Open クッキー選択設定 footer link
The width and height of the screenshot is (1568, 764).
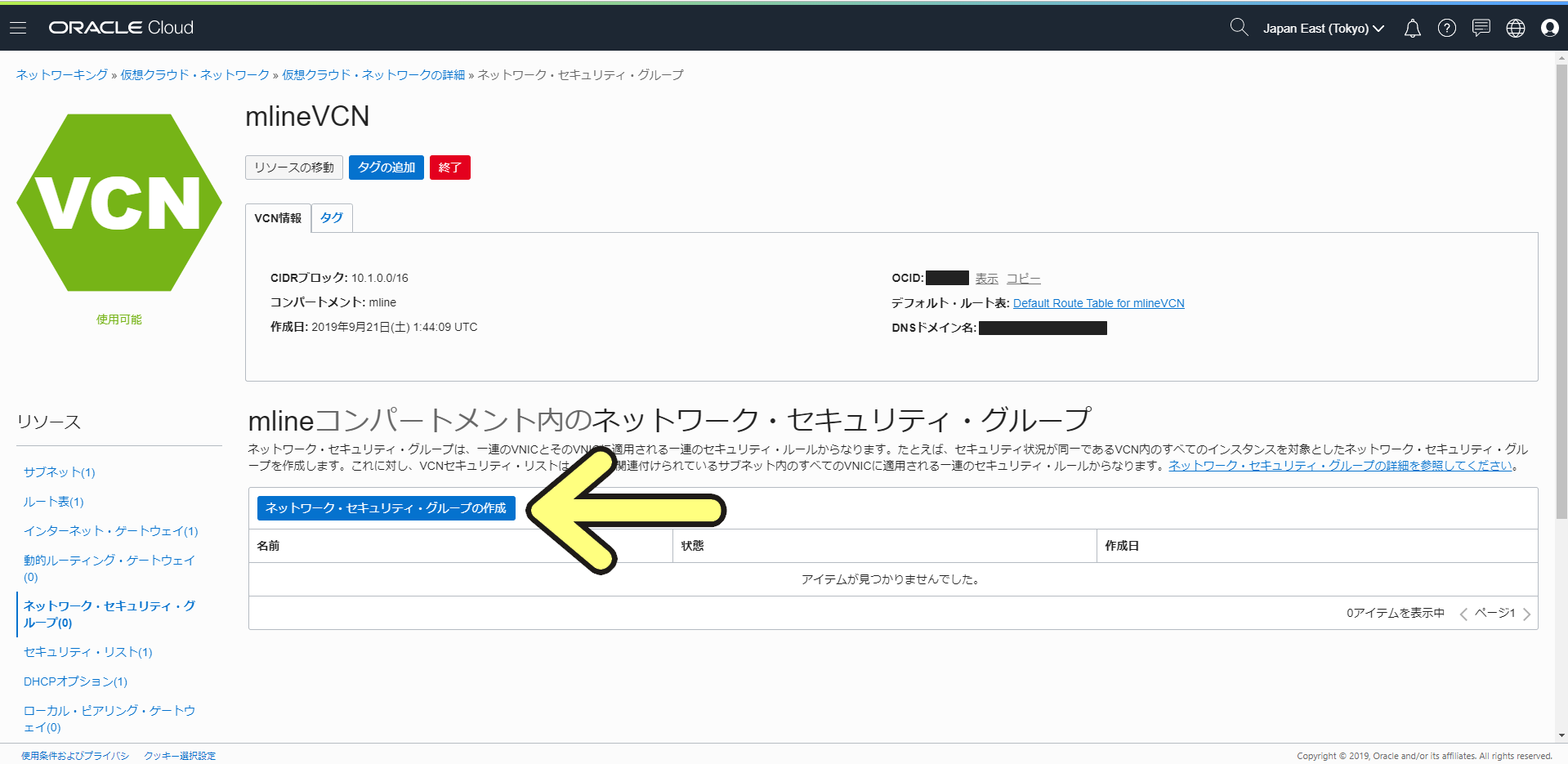coord(180,756)
